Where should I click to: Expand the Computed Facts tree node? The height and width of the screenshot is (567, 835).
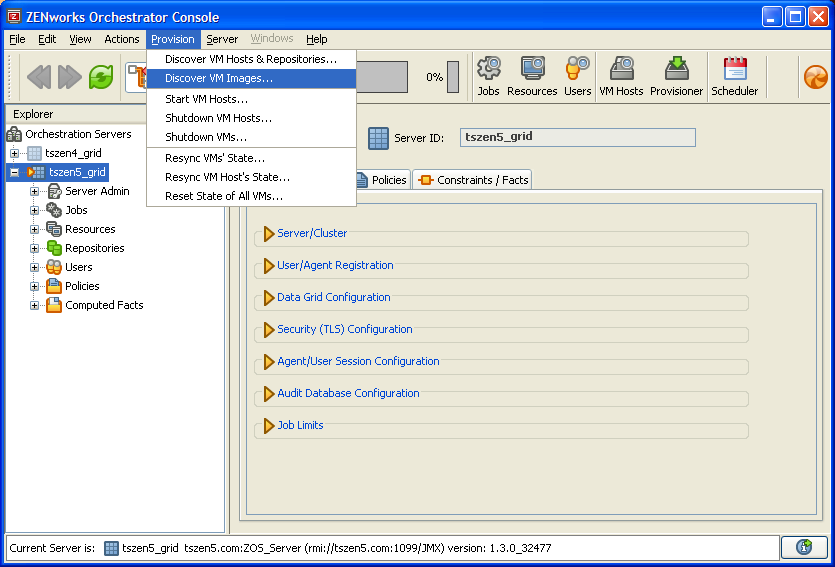point(35,305)
